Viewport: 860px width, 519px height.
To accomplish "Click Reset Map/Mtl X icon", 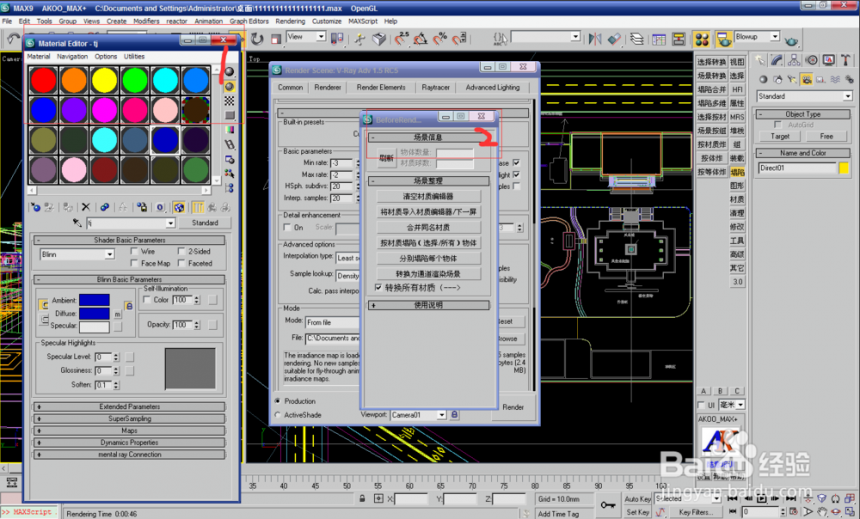I will [x=86, y=207].
